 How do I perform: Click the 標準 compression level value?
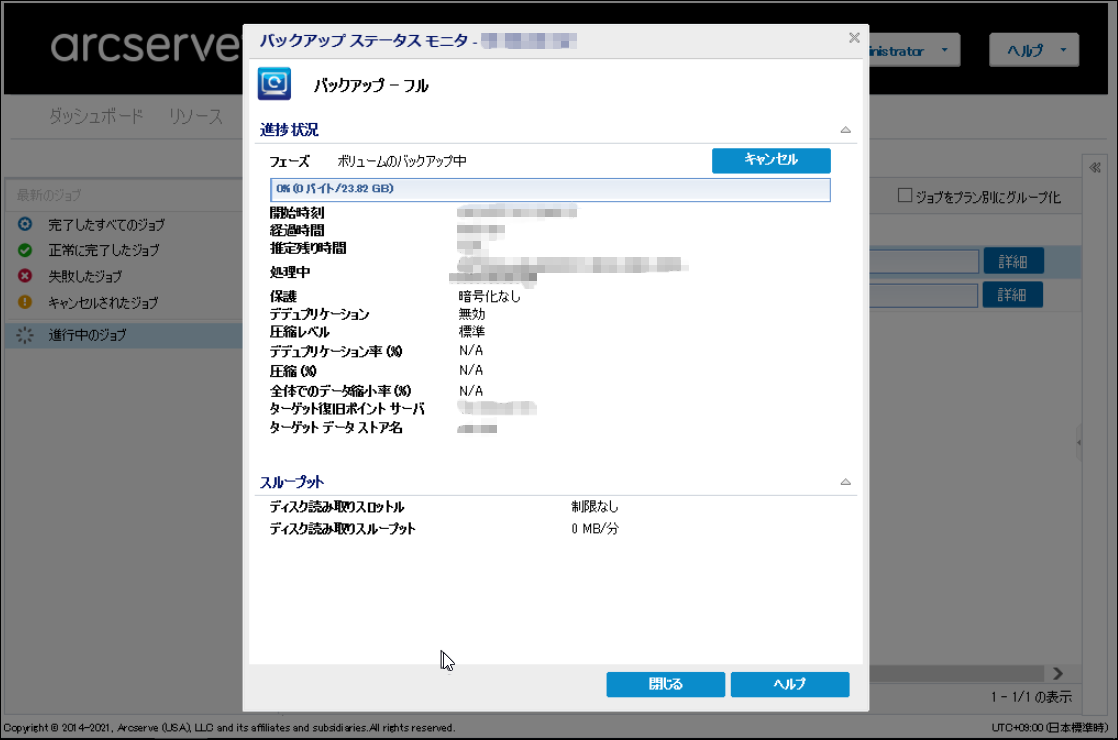coord(471,332)
